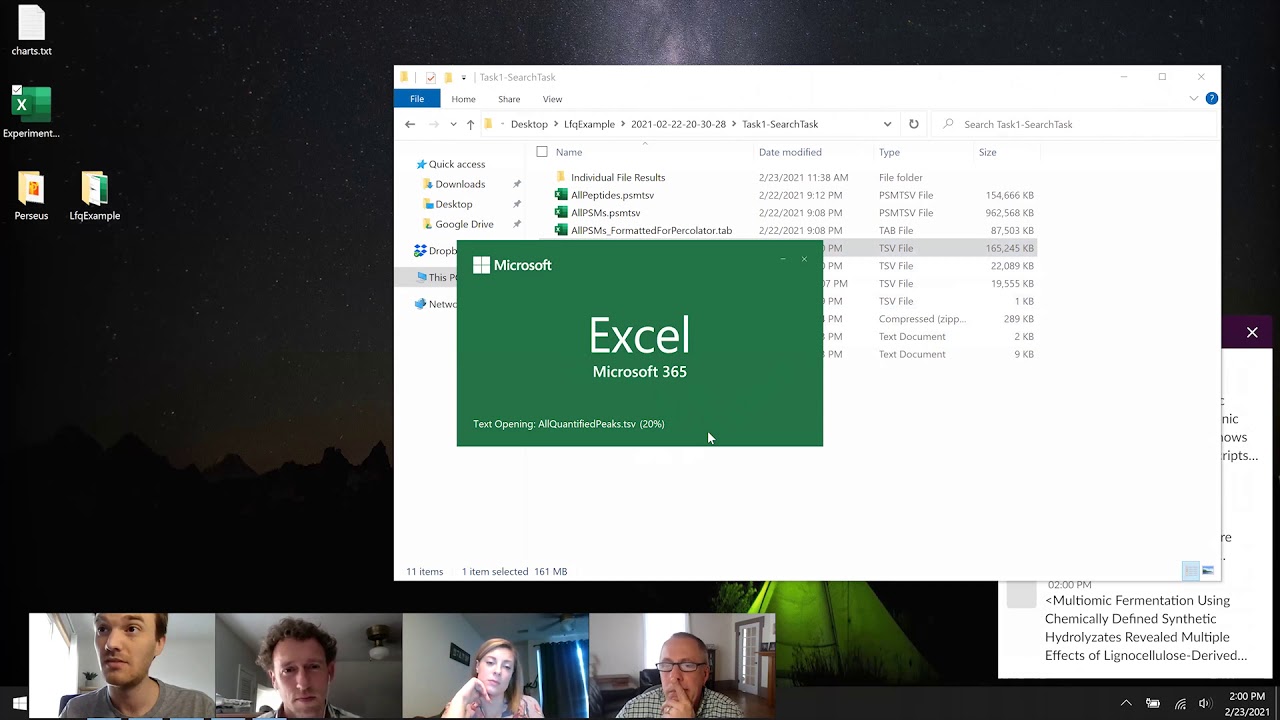Click New folder icon in quick access toolbar
Image resolution: width=1280 pixels, height=720 pixels.
click(448, 77)
